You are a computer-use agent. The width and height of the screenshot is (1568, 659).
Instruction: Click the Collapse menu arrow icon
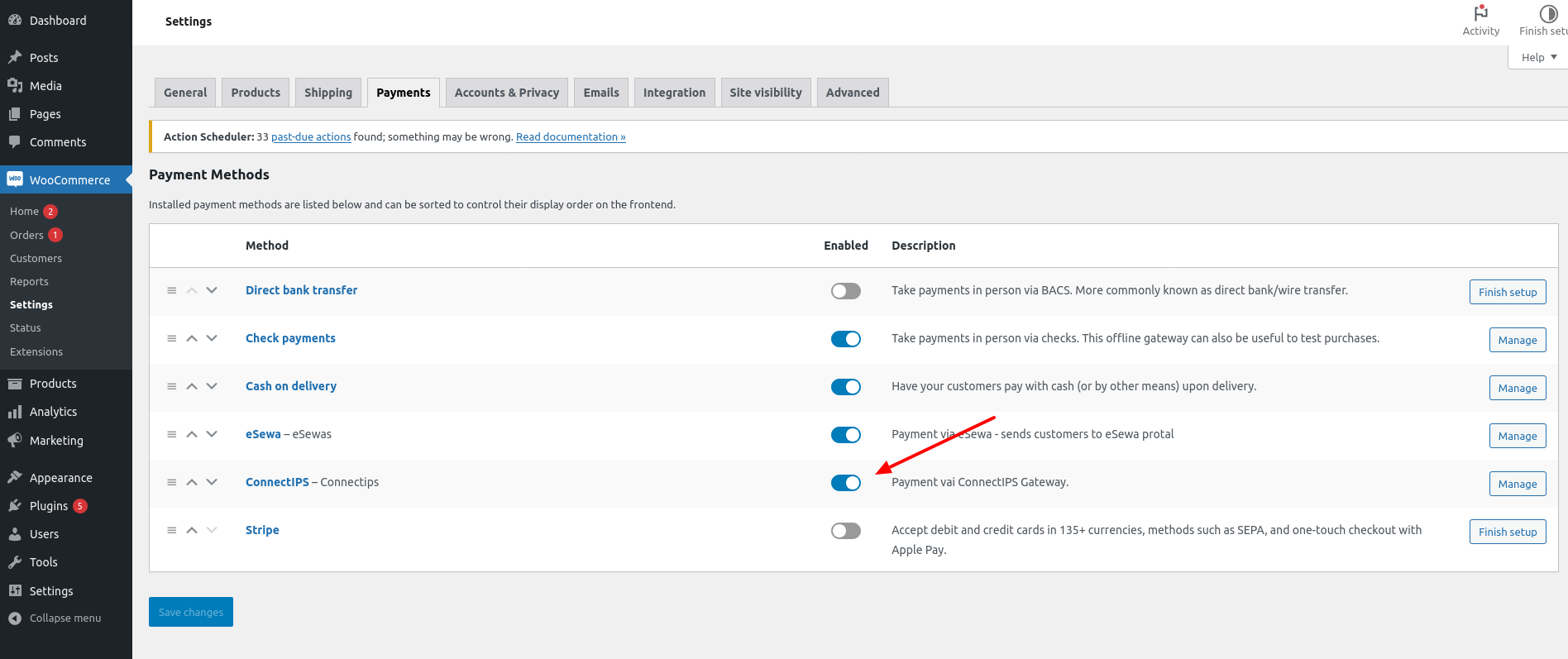[15, 618]
